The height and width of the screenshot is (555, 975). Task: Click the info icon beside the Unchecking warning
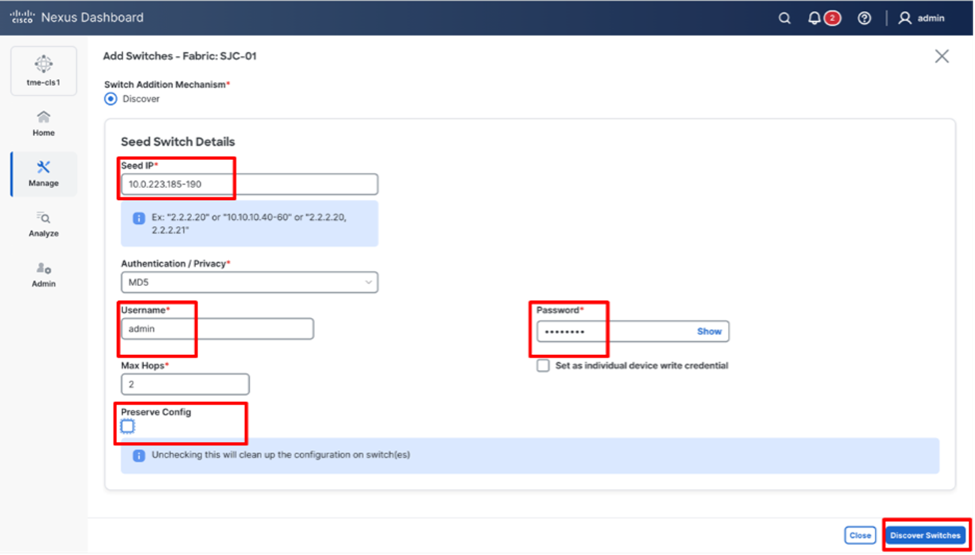[139, 455]
